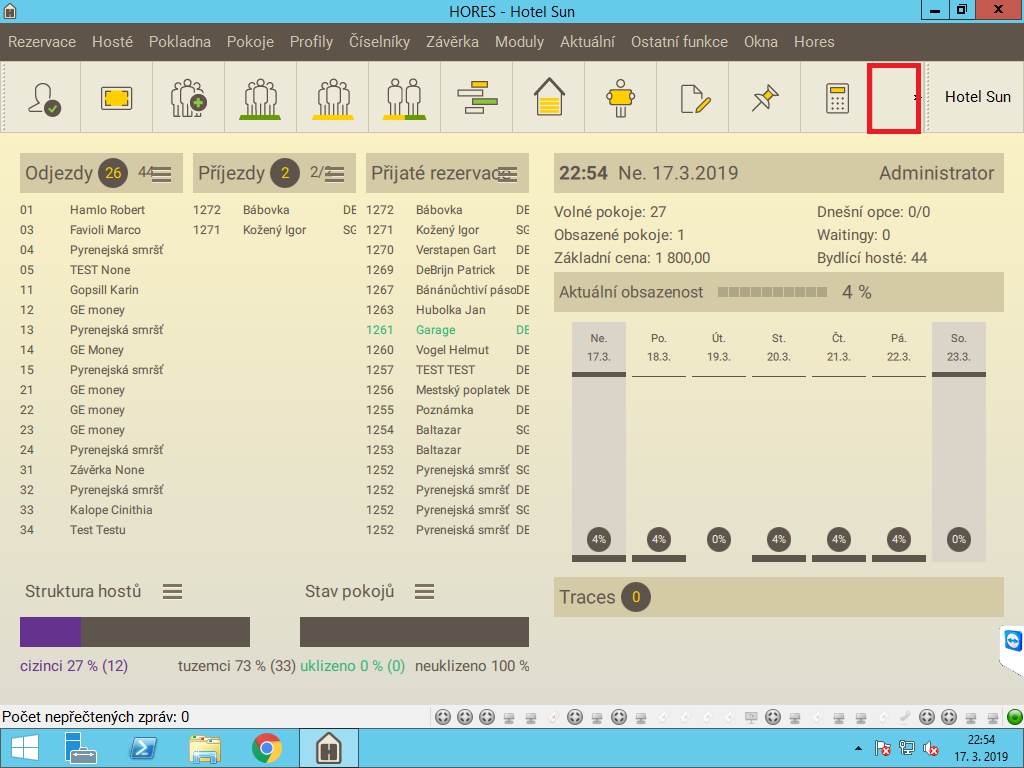
Task: Open the Číselníky menu
Action: 379,42
